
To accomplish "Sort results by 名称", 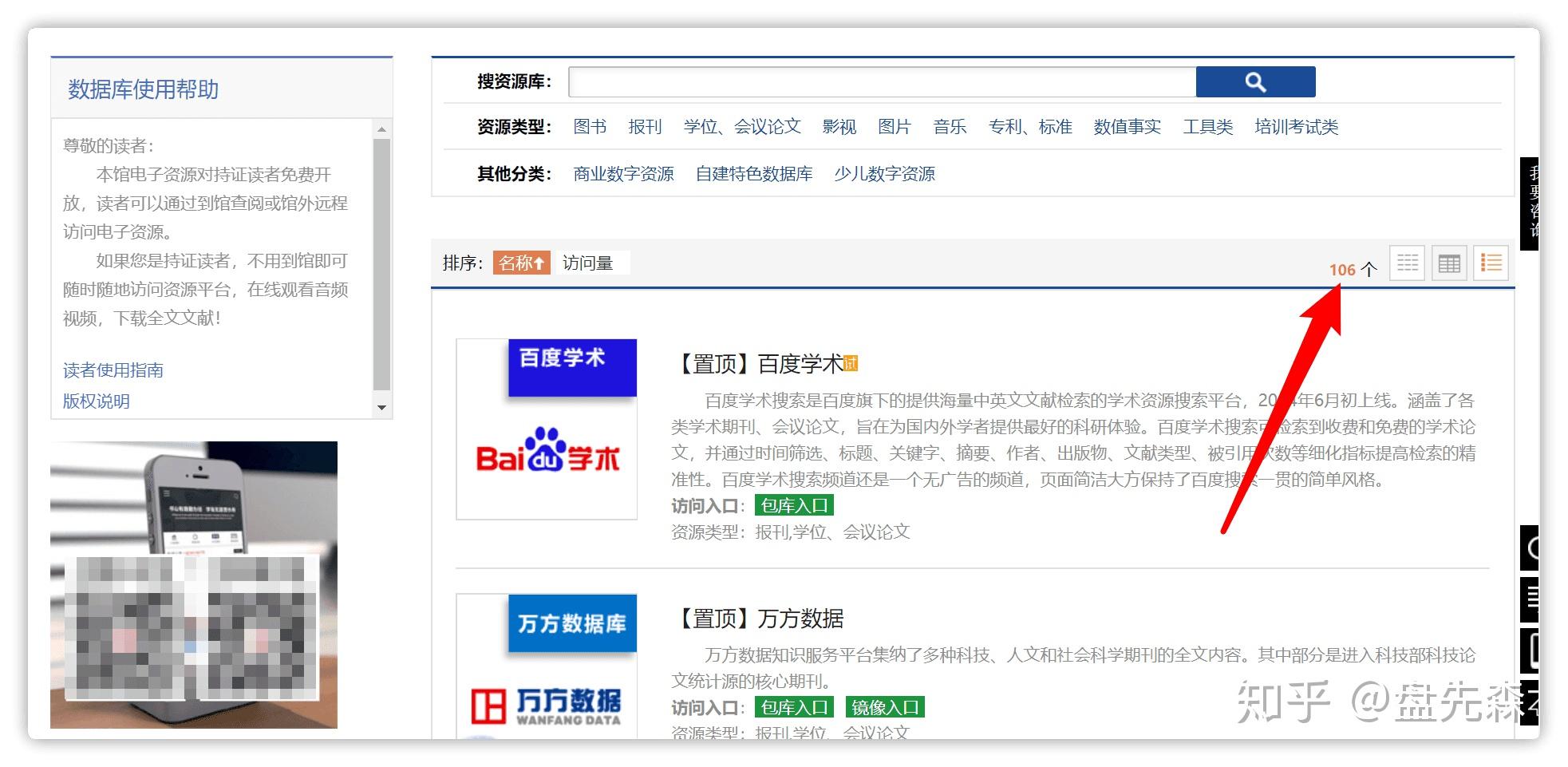I will pyautogui.click(x=521, y=263).
